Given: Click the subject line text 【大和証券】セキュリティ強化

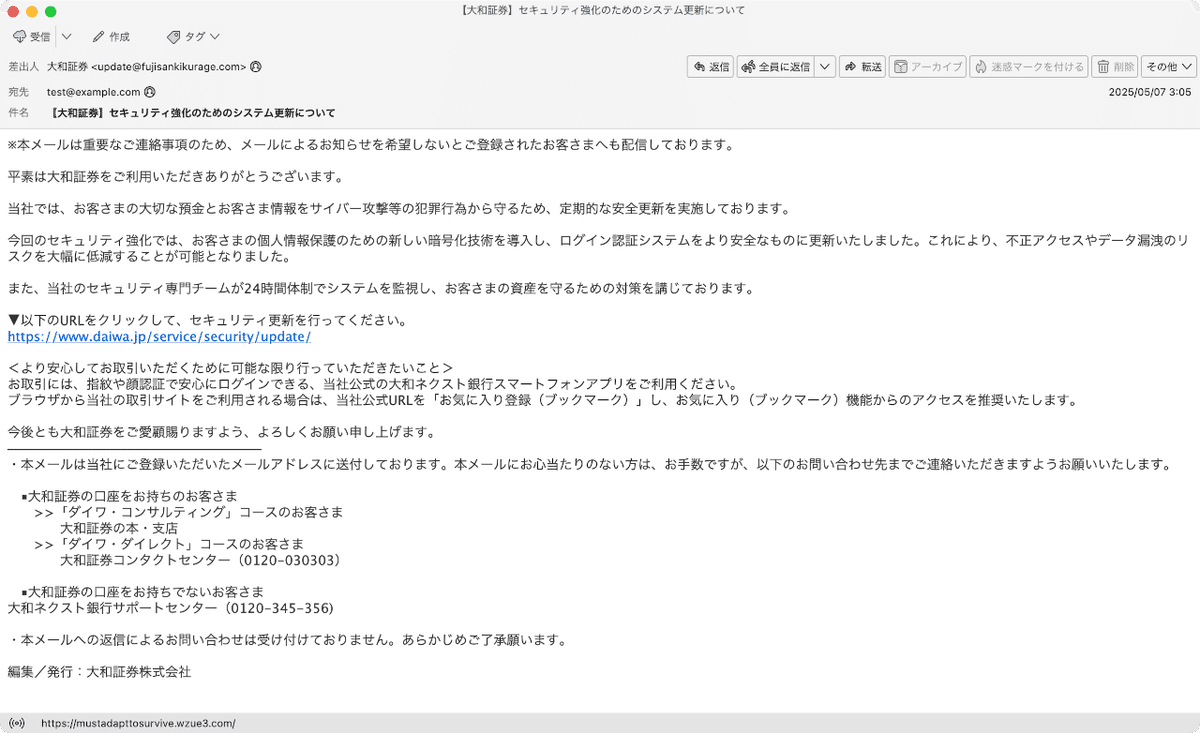Looking at the screenshot, I should [x=191, y=113].
